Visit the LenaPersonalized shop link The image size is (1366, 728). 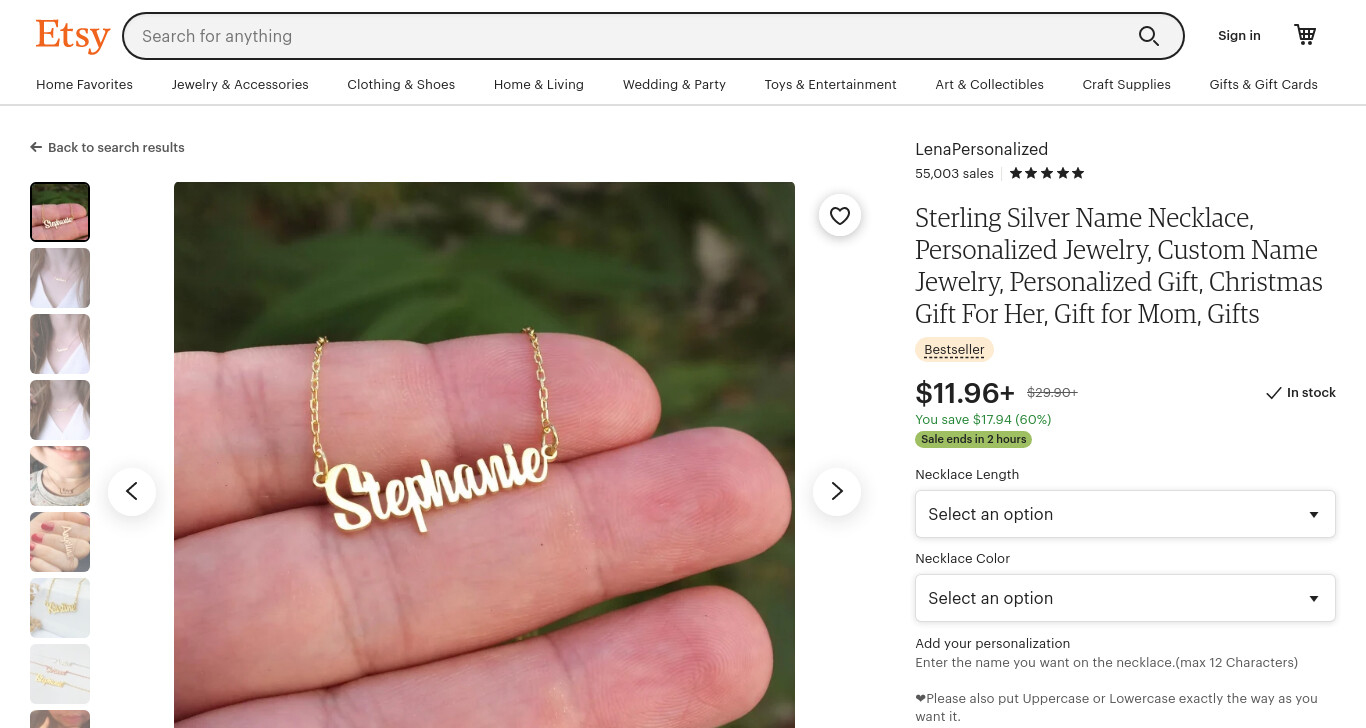point(981,149)
